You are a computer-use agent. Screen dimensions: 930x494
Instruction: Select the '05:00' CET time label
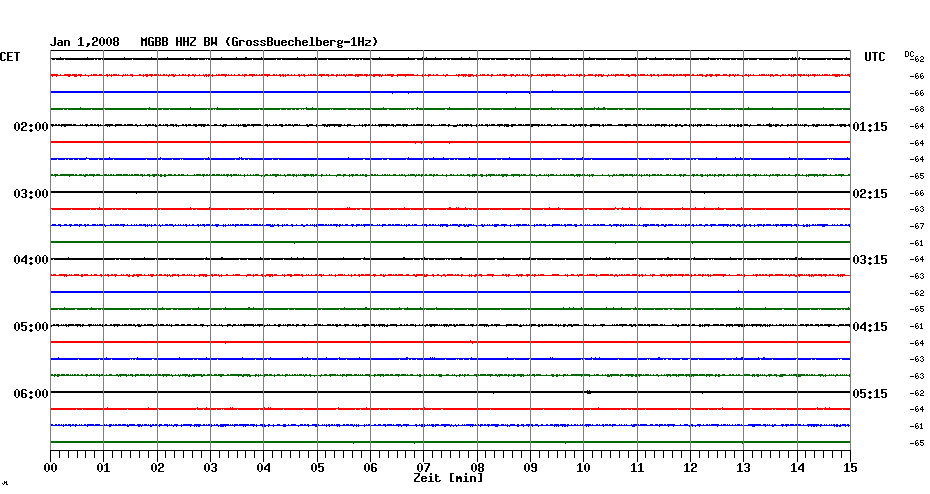31,327
